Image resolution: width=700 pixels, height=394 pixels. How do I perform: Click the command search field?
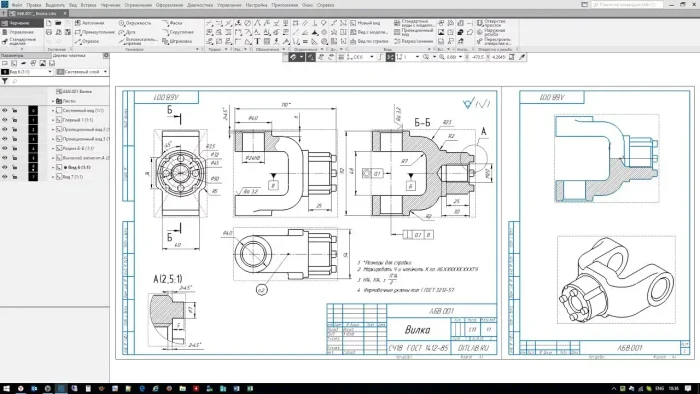[627, 4]
